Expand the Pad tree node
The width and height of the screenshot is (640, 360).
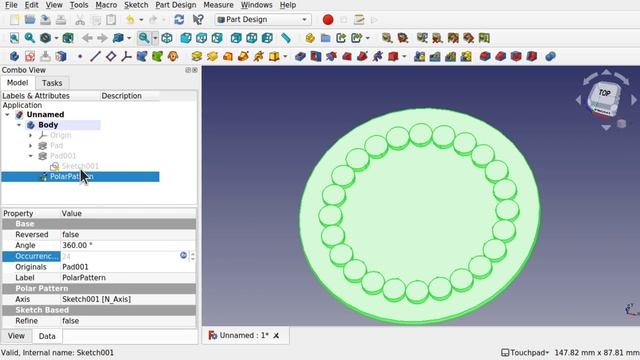point(31,146)
